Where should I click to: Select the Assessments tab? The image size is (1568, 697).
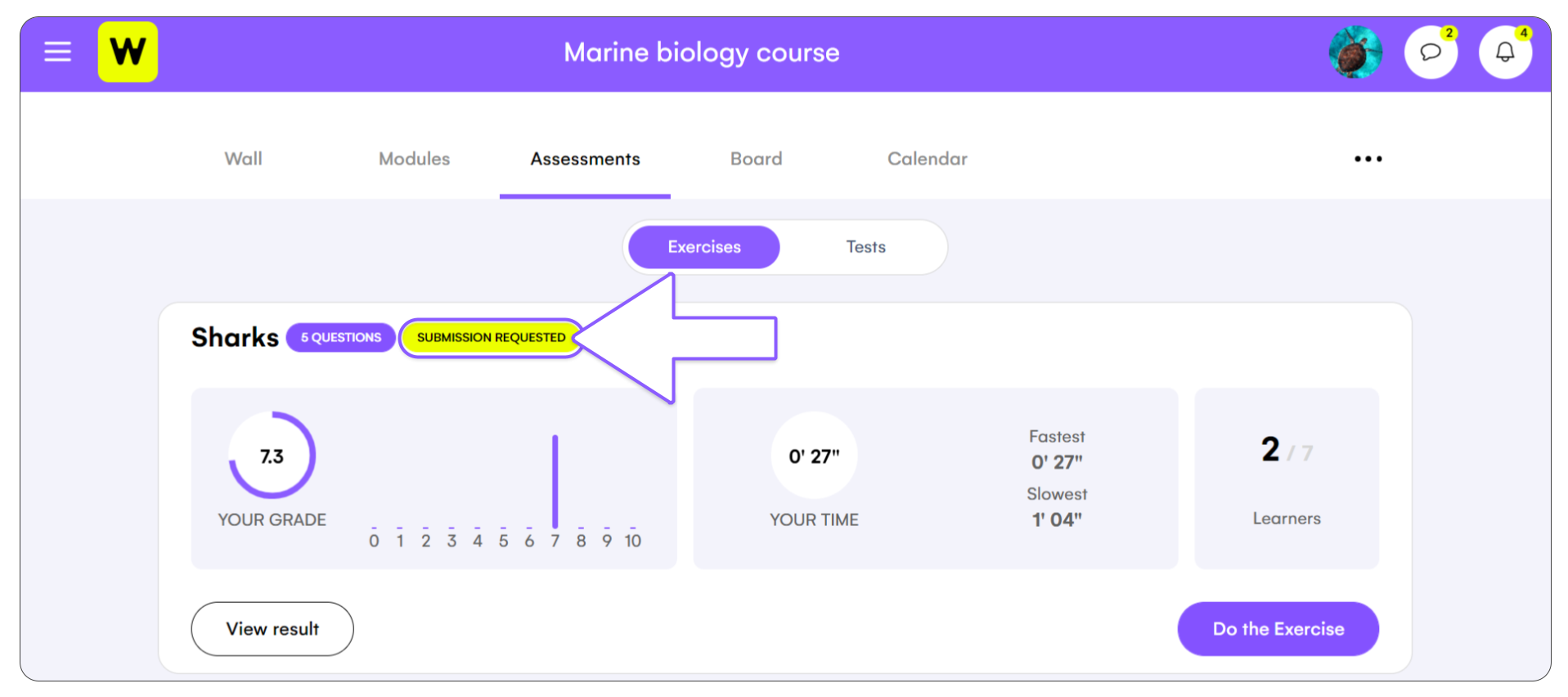click(x=585, y=159)
